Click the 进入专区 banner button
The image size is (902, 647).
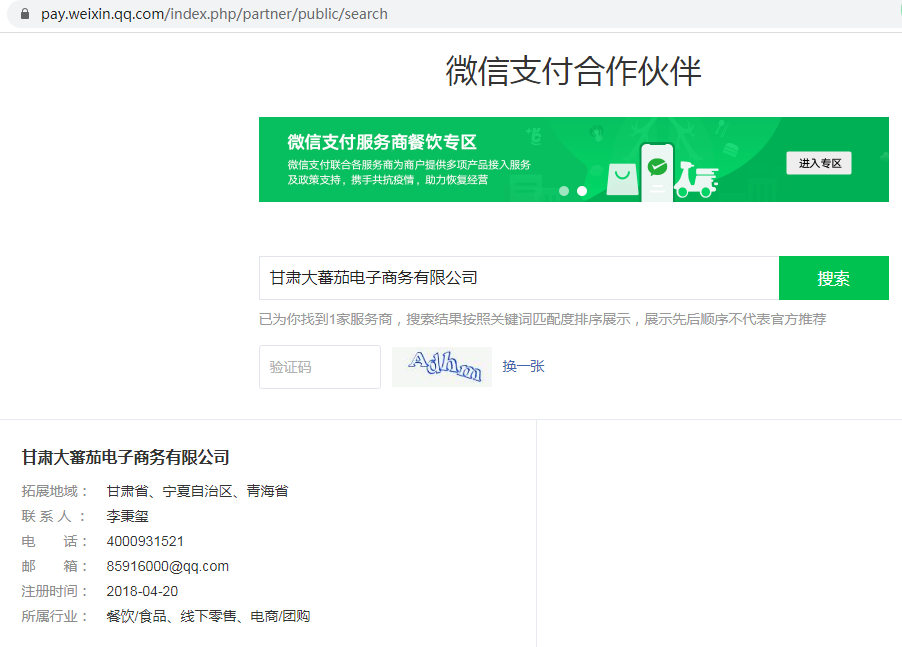[x=819, y=163]
